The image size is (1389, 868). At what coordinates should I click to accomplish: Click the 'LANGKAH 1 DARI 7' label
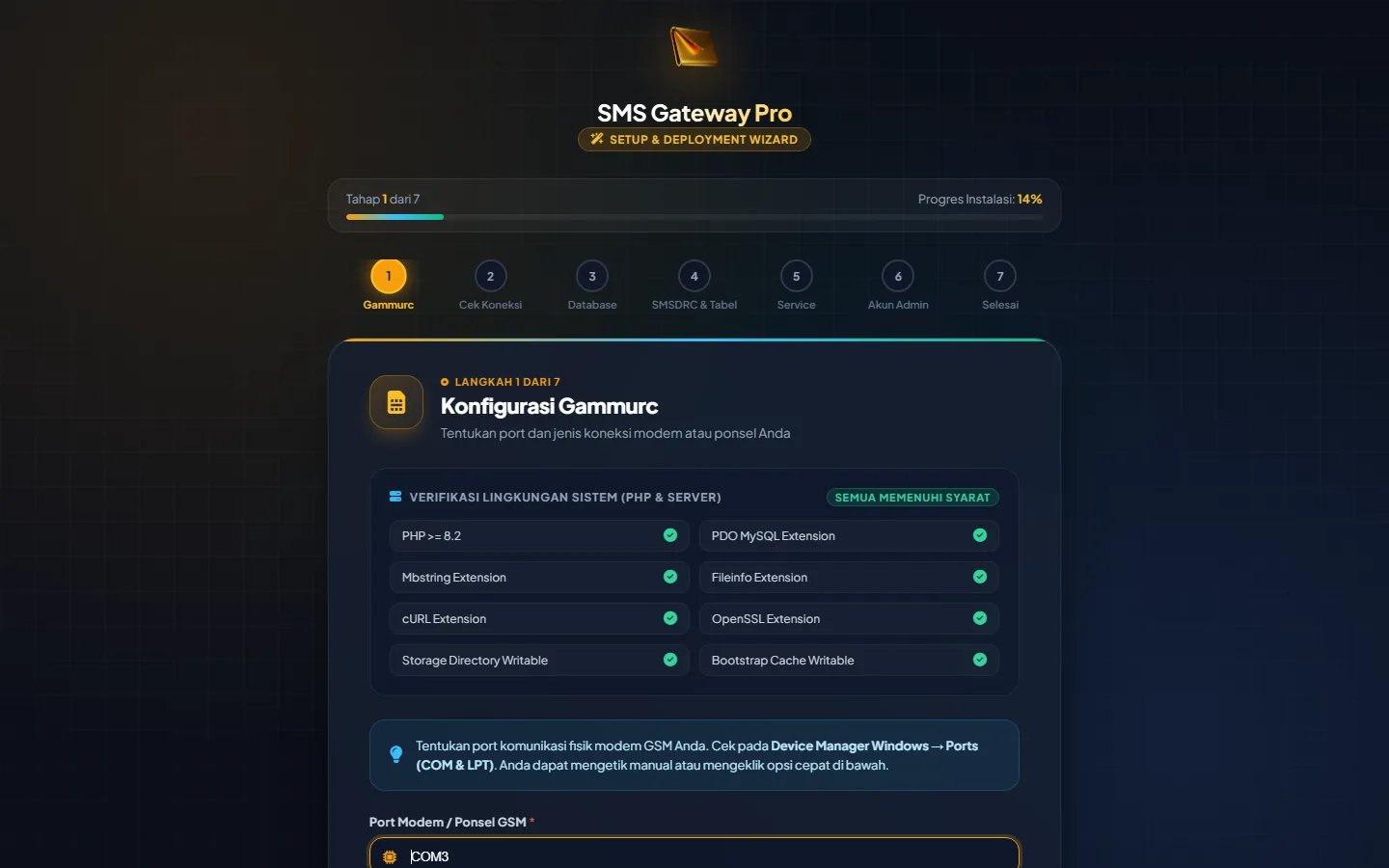(x=507, y=382)
